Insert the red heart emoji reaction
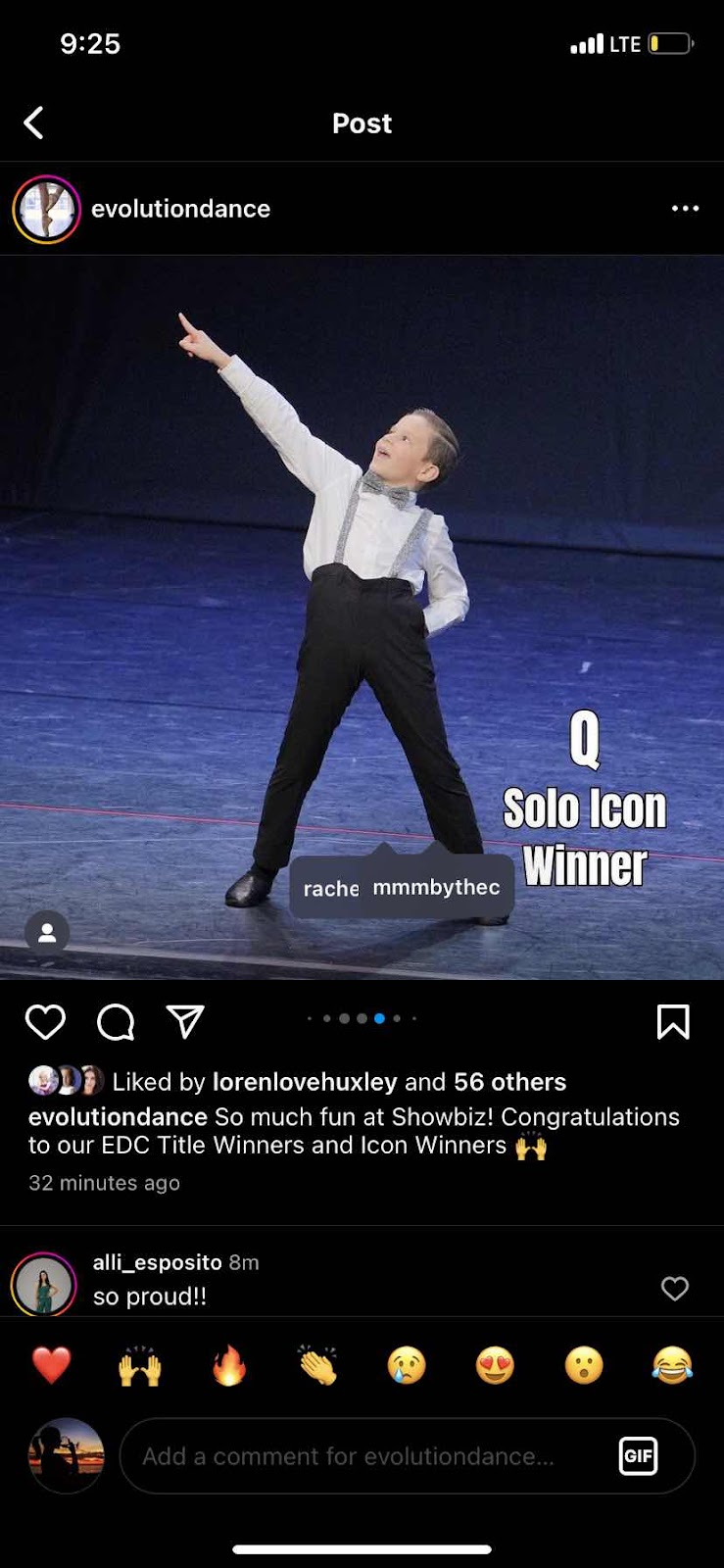The height and width of the screenshot is (1568, 724). [x=52, y=1365]
